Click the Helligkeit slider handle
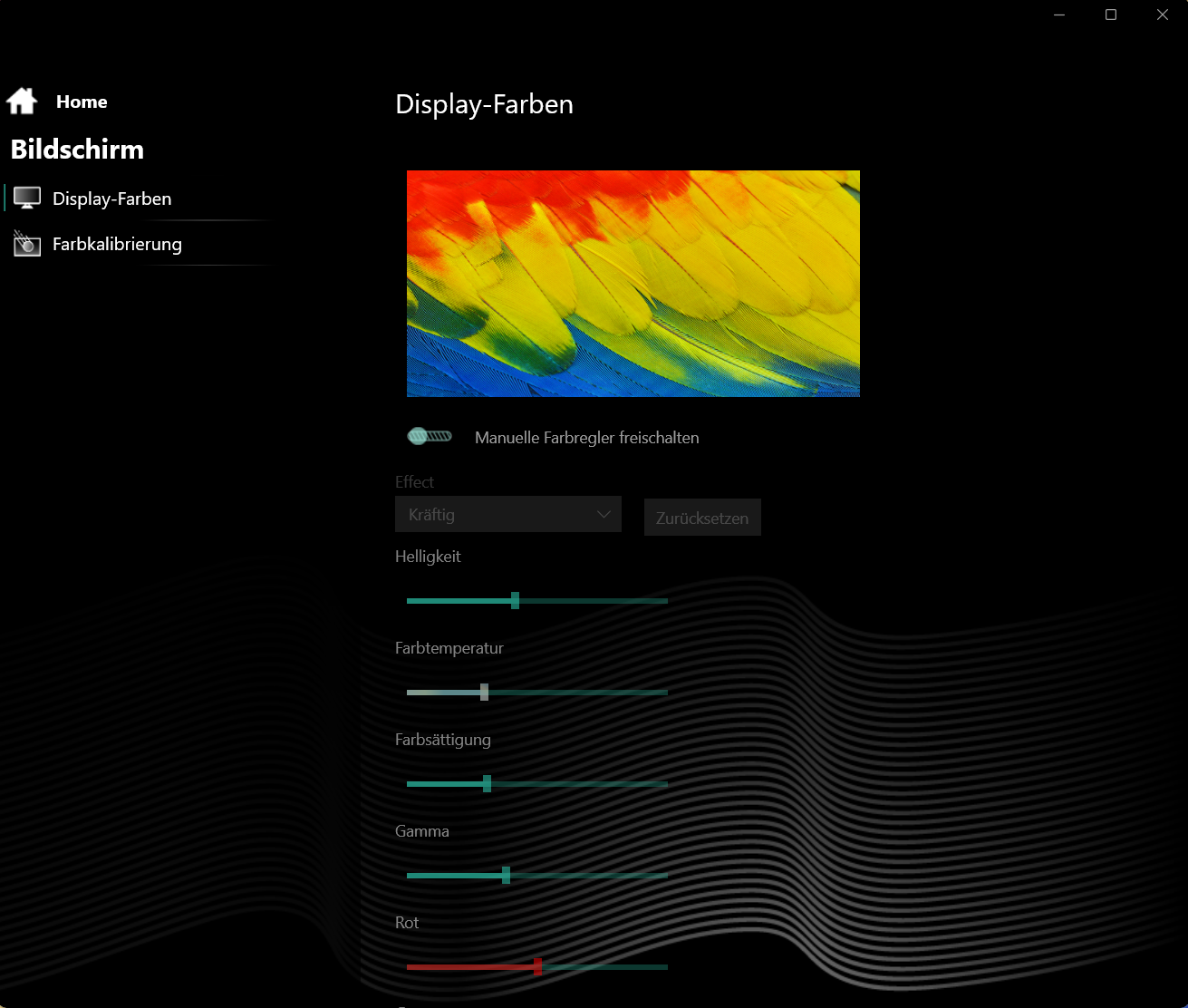The height and width of the screenshot is (1008, 1188). click(x=515, y=600)
